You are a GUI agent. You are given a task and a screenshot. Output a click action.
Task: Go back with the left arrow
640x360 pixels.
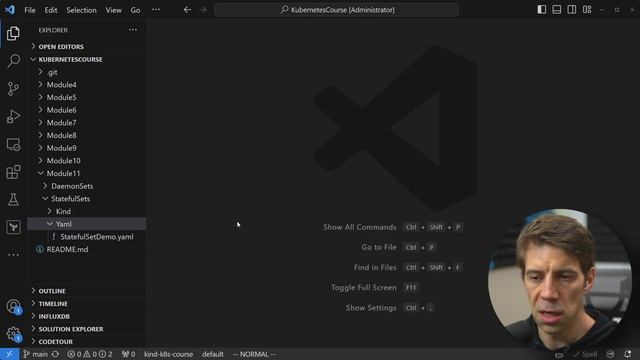pyautogui.click(x=187, y=9)
